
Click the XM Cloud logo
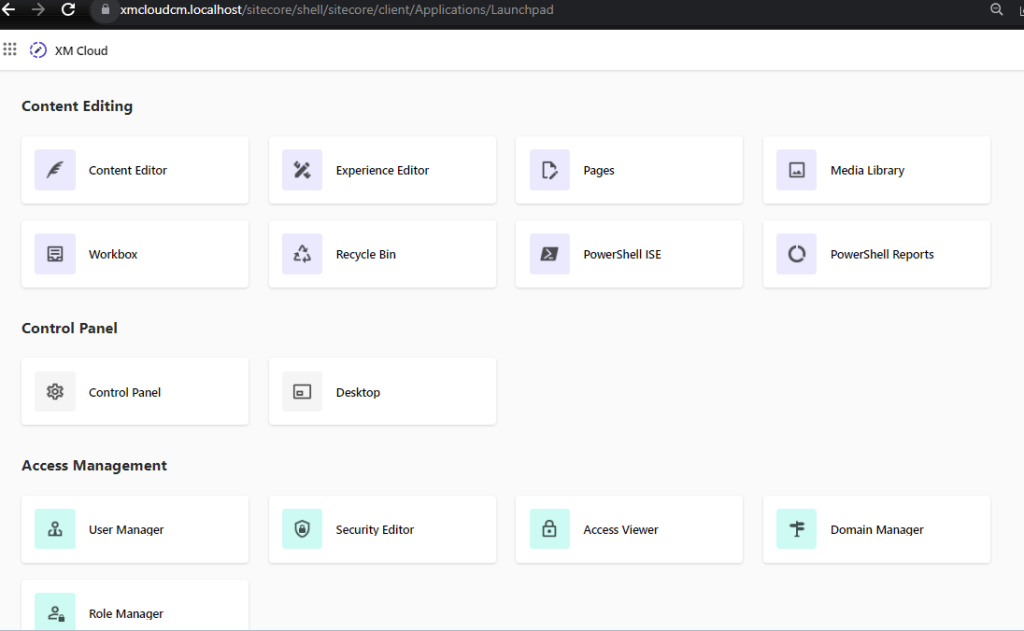click(x=39, y=50)
